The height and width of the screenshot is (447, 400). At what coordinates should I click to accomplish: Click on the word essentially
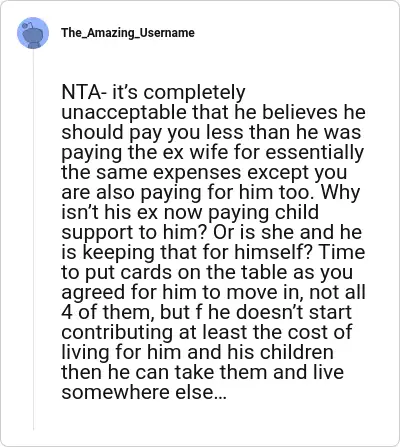[x=314, y=154]
